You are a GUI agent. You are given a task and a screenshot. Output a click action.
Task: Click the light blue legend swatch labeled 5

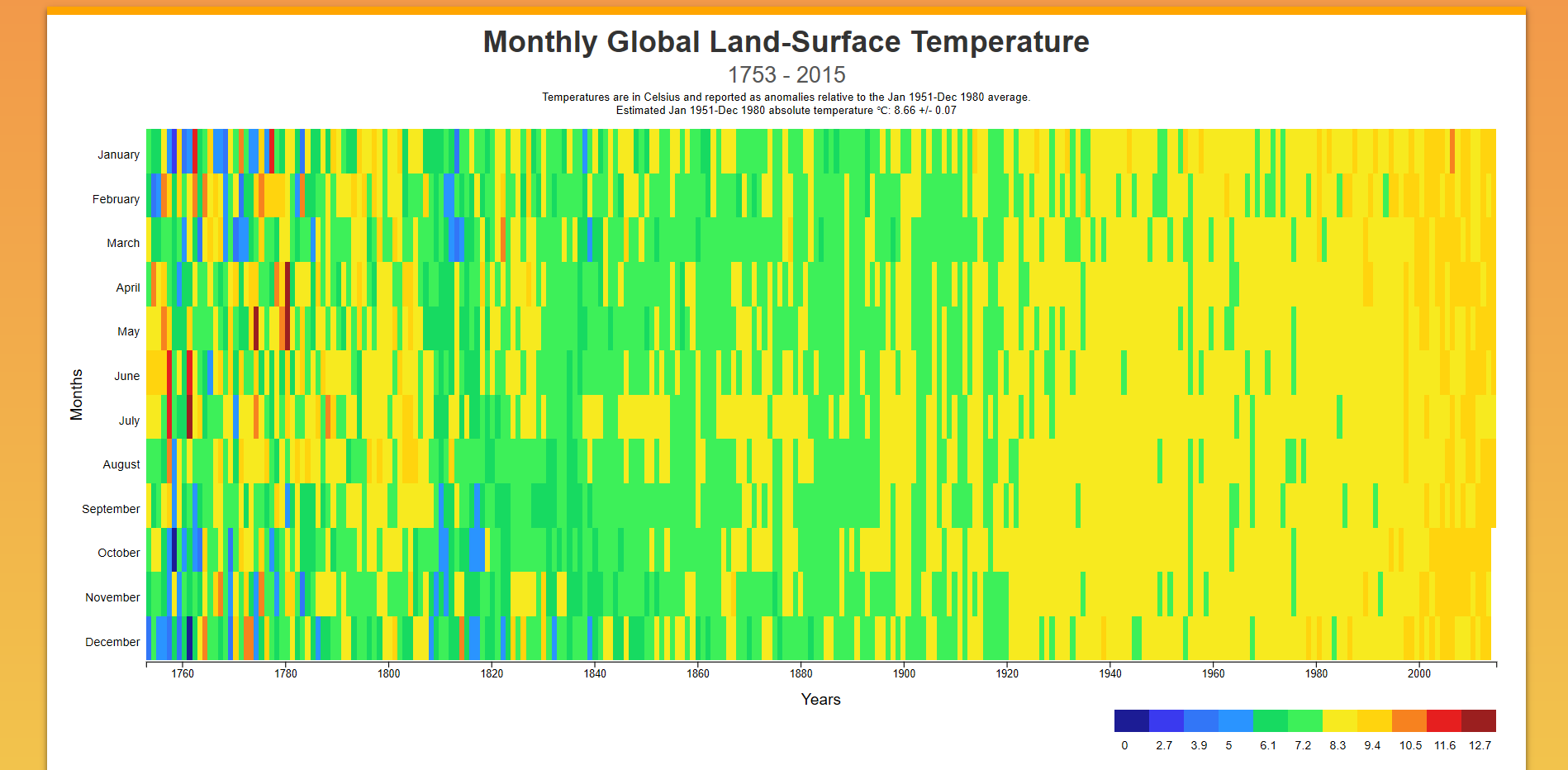[x=1235, y=720]
